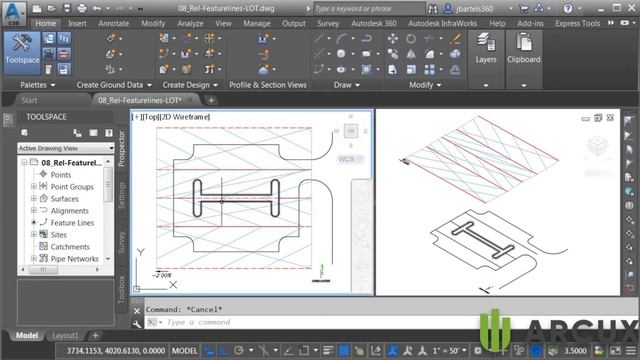This screenshot has width=640, height=360.
Task: Open the Survey ribbon tab
Action: tap(328, 24)
